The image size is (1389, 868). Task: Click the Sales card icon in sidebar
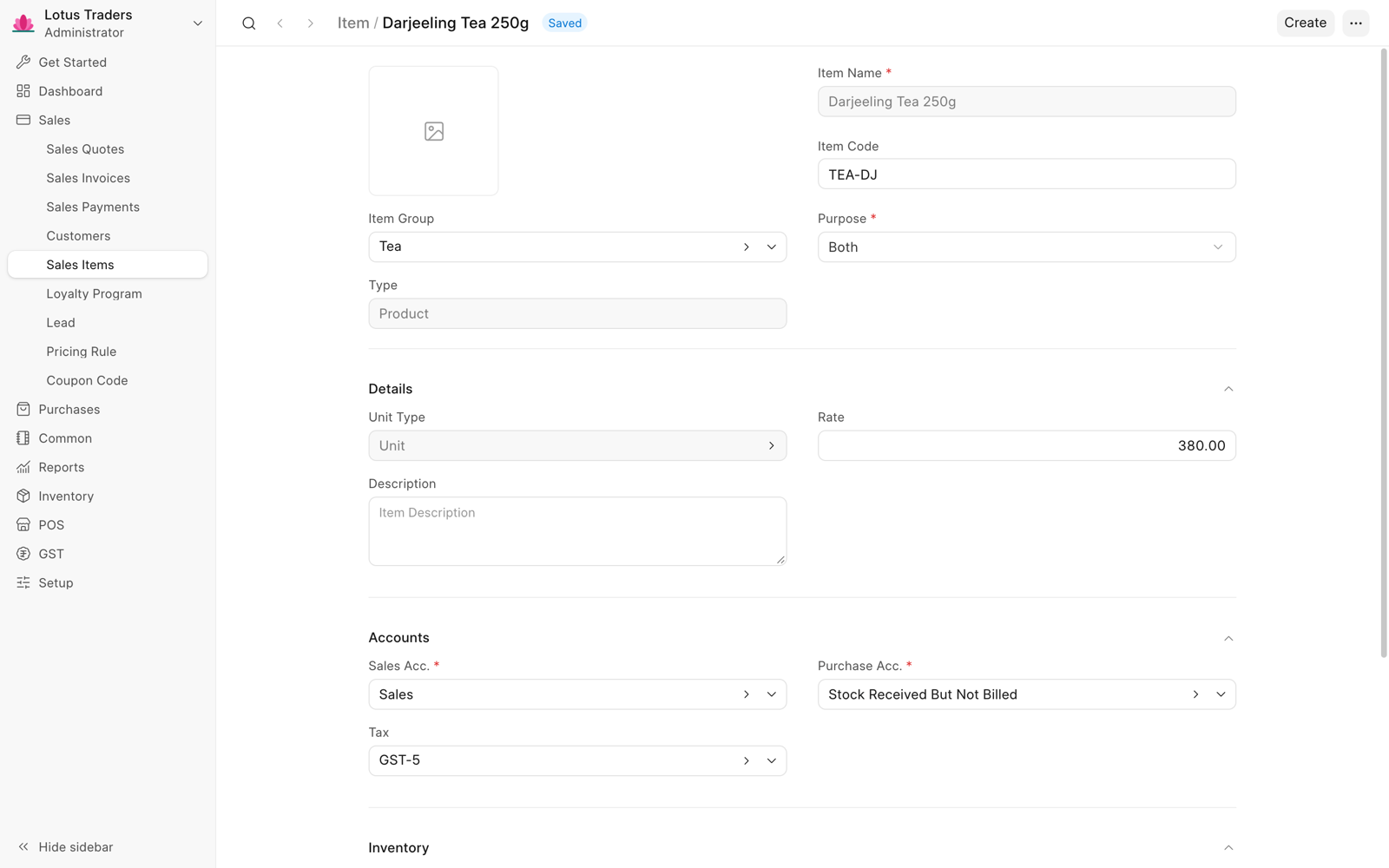(x=23, y=120)
